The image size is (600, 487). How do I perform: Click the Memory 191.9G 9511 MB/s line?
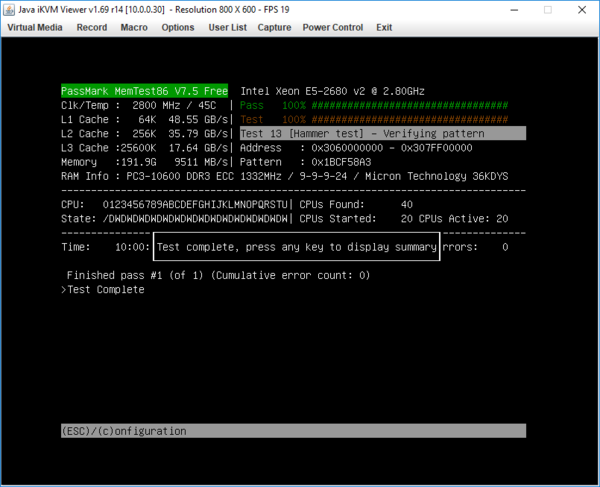tap(145, 162)
